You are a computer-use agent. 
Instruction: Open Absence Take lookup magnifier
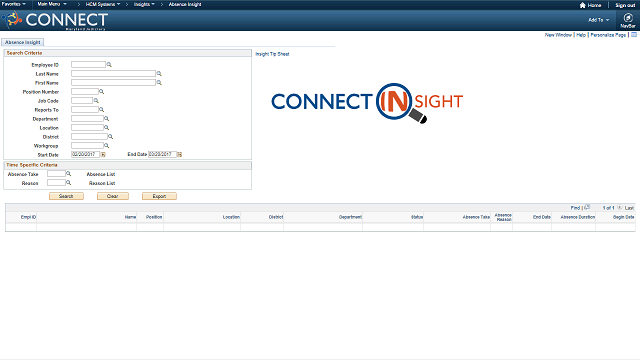(69, 173)
